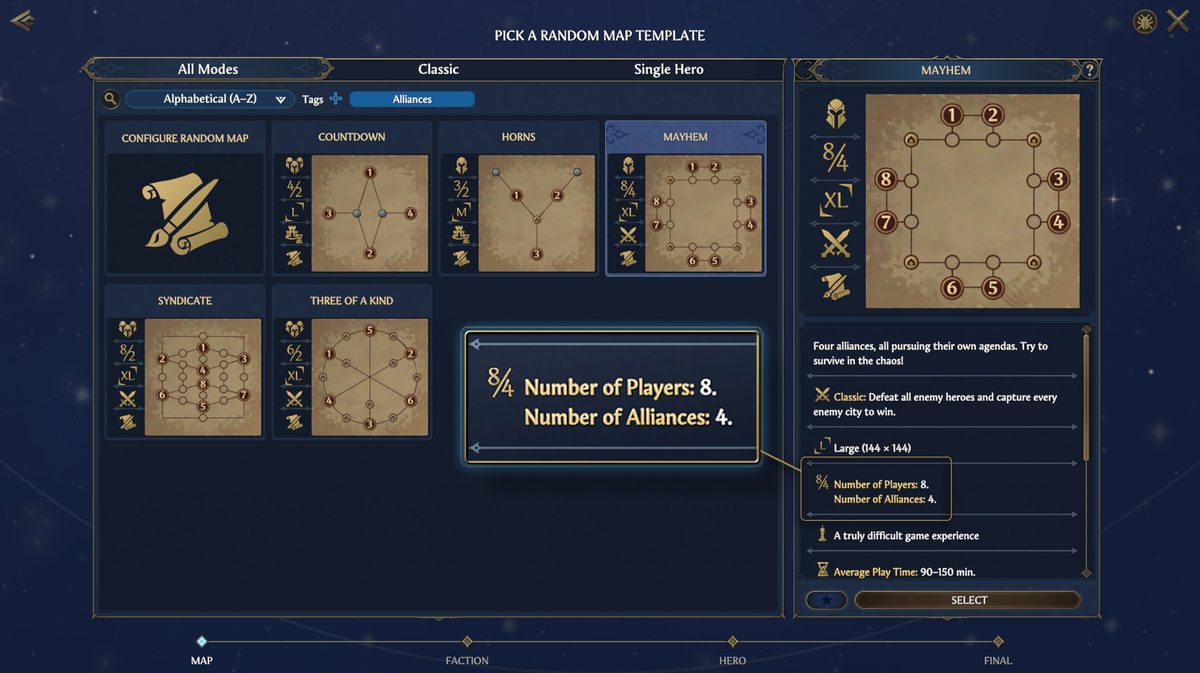This screenshot has height=673, width=1200.
Task: Jump to the HERO step marker
Action: [x=732, y=641]
